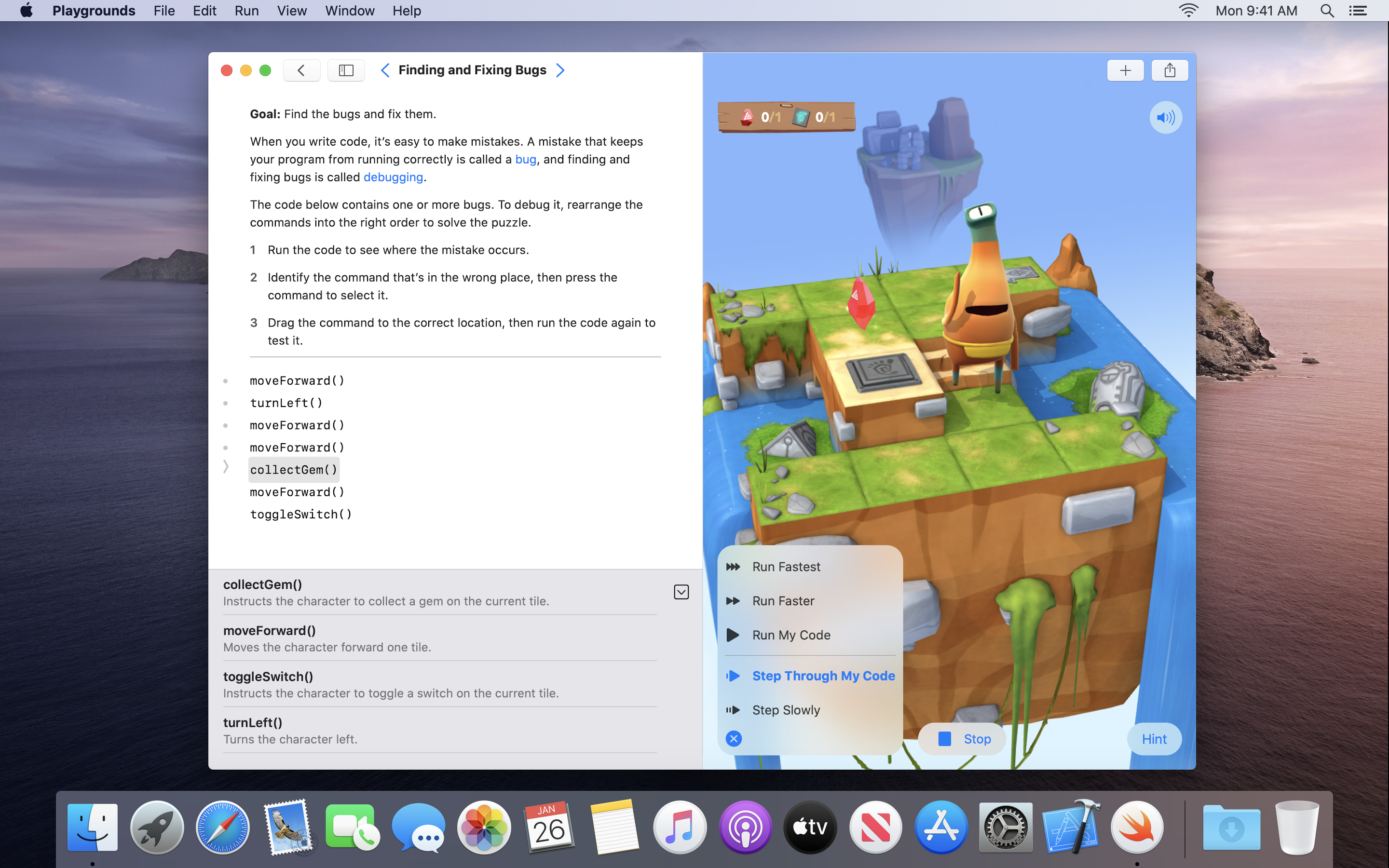Toggle the sidebar icon in the toolbar

click(346, 70)
